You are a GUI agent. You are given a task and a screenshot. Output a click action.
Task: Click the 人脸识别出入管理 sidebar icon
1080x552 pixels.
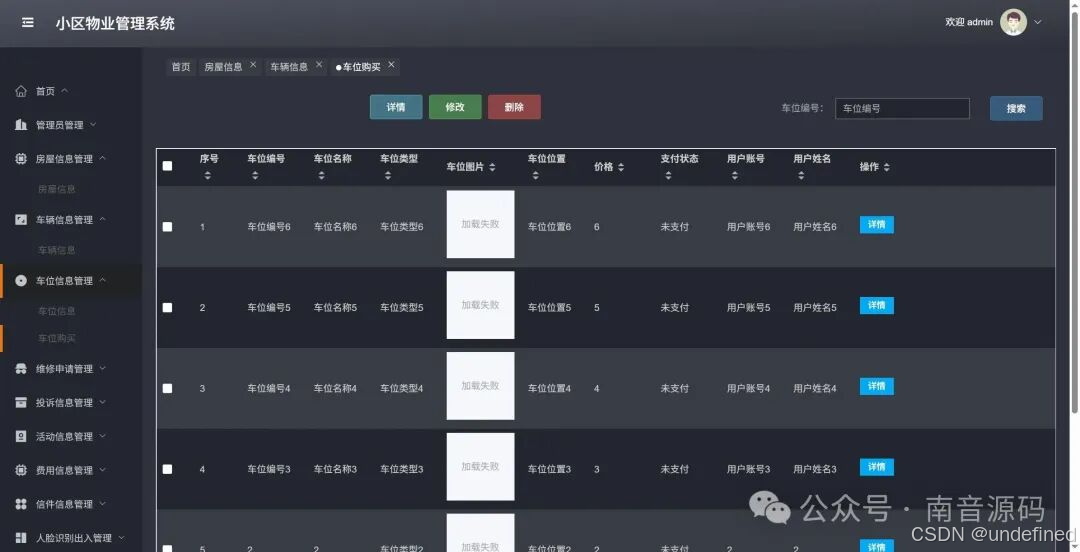pyautogui.click(x=21, y=538)
